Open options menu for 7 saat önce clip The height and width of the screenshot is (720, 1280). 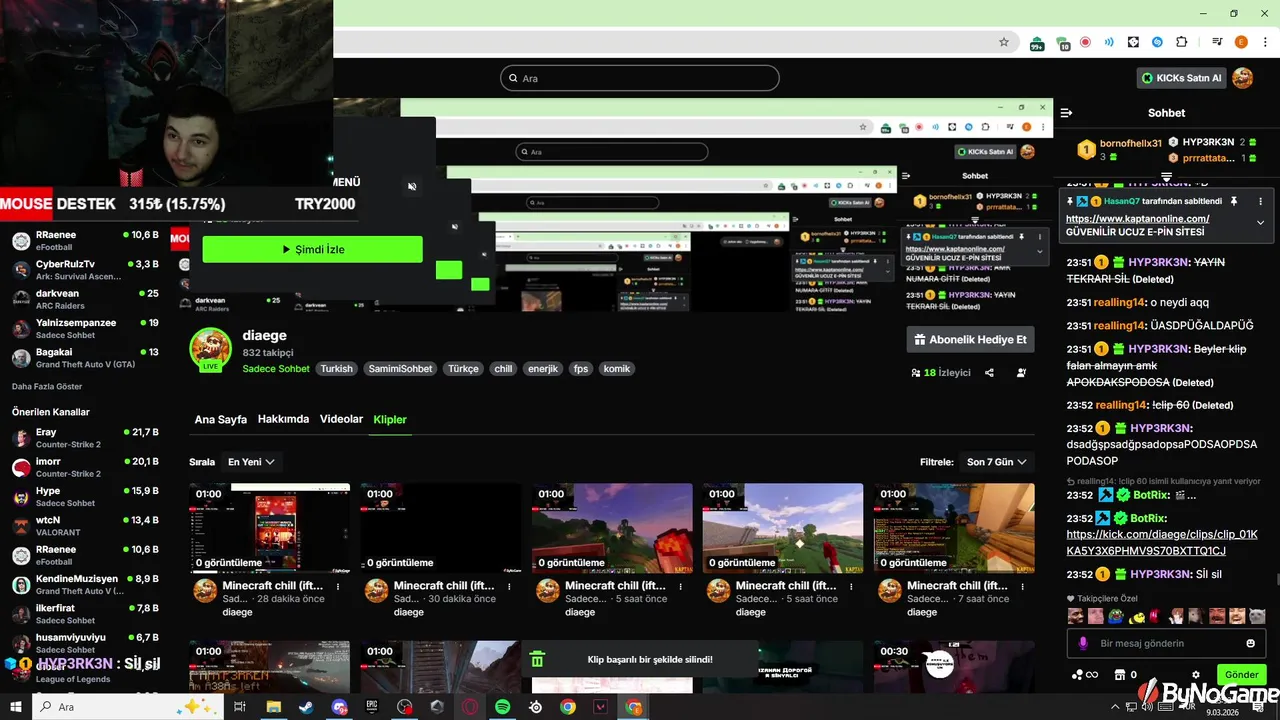1023,587
